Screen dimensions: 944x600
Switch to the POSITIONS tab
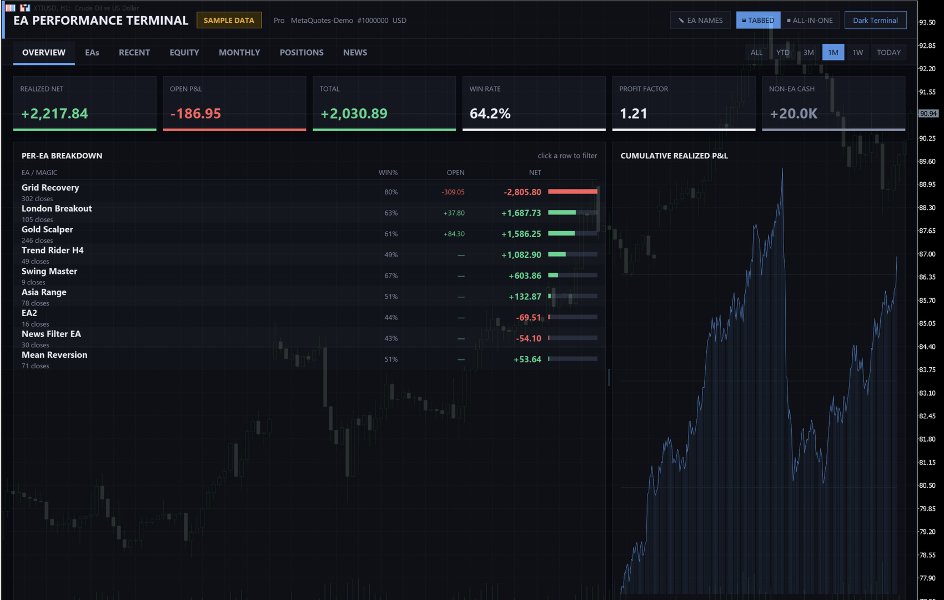coord(301,52)
